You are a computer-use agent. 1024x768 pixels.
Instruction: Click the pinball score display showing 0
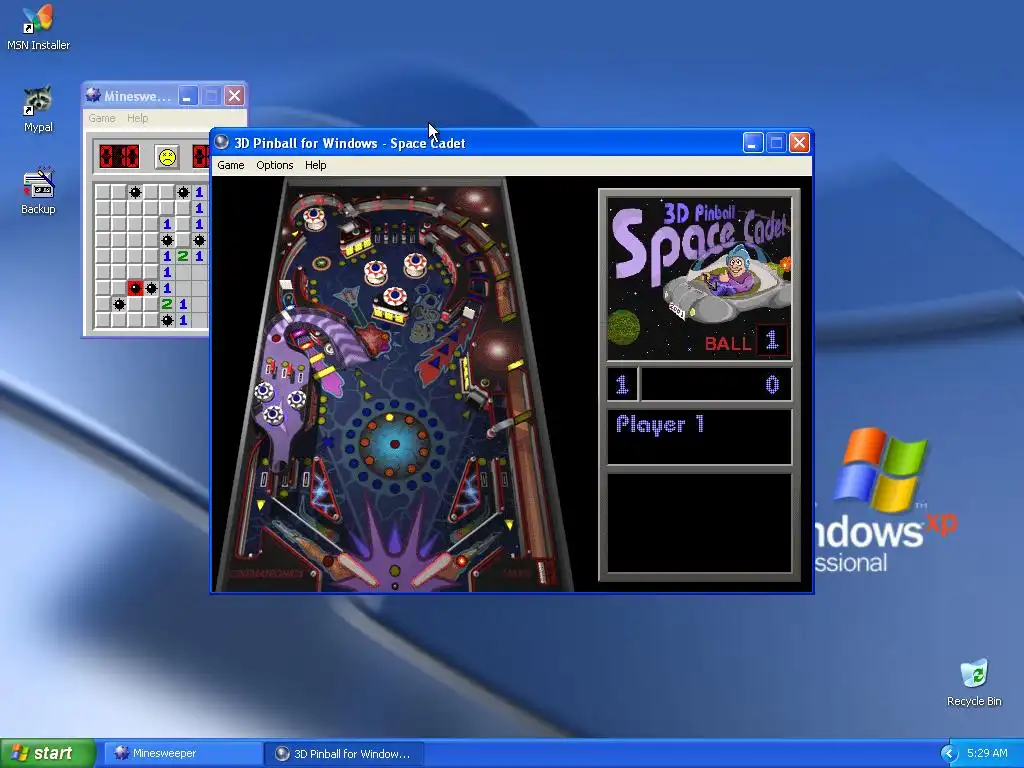(716, 384)
